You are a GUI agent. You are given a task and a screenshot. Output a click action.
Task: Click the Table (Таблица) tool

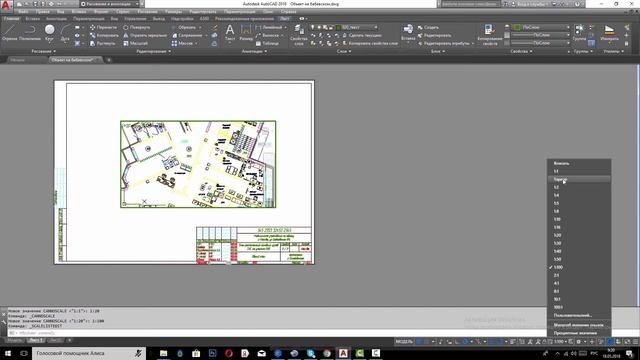point(267,43)
